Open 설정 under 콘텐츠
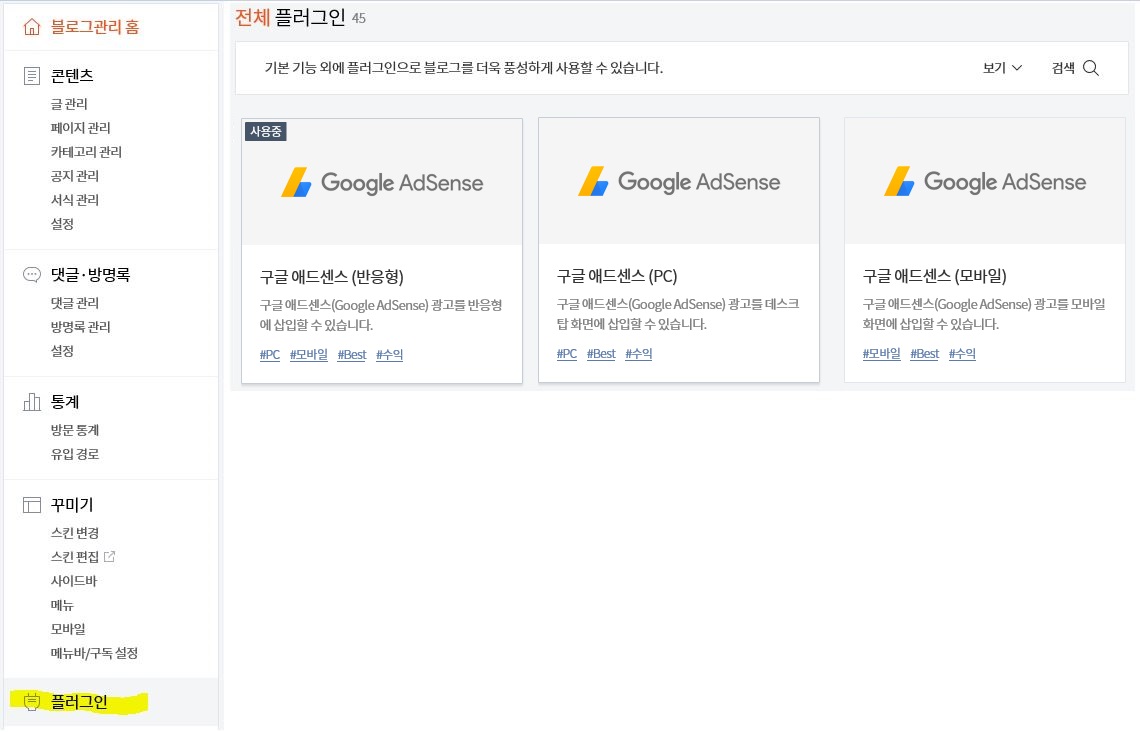This screenshot has height=732, width=1140. pyautogui.click(x=63, y=224)
